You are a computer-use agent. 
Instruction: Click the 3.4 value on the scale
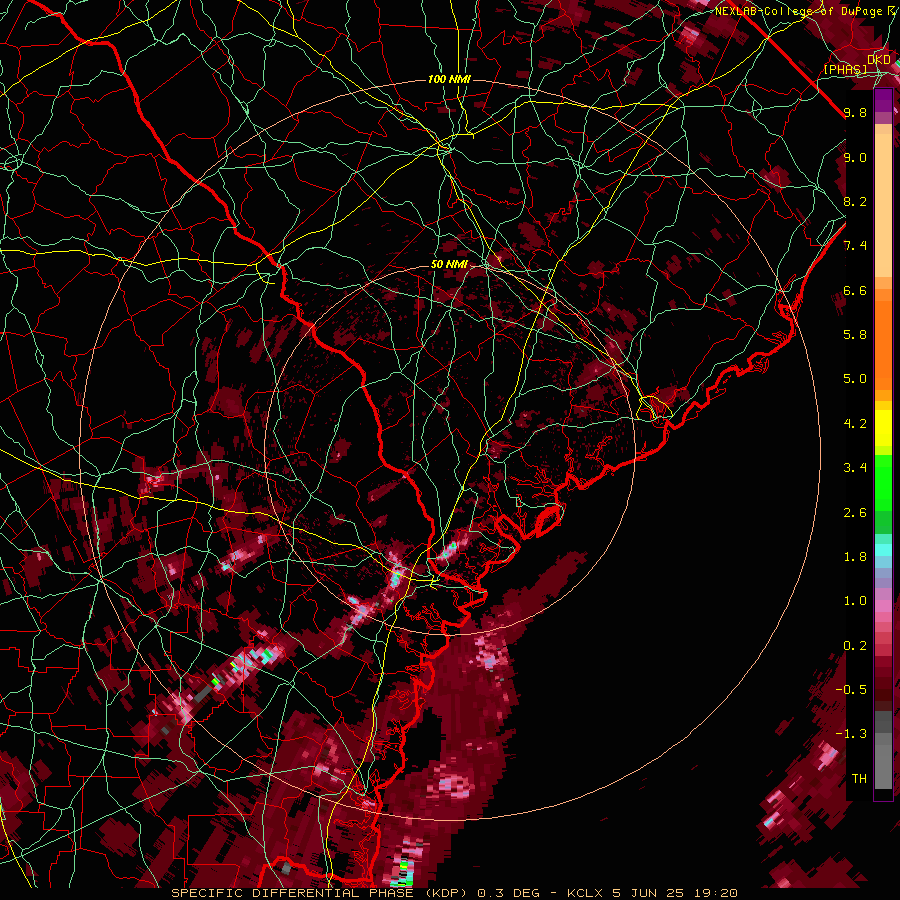[855, 468]
